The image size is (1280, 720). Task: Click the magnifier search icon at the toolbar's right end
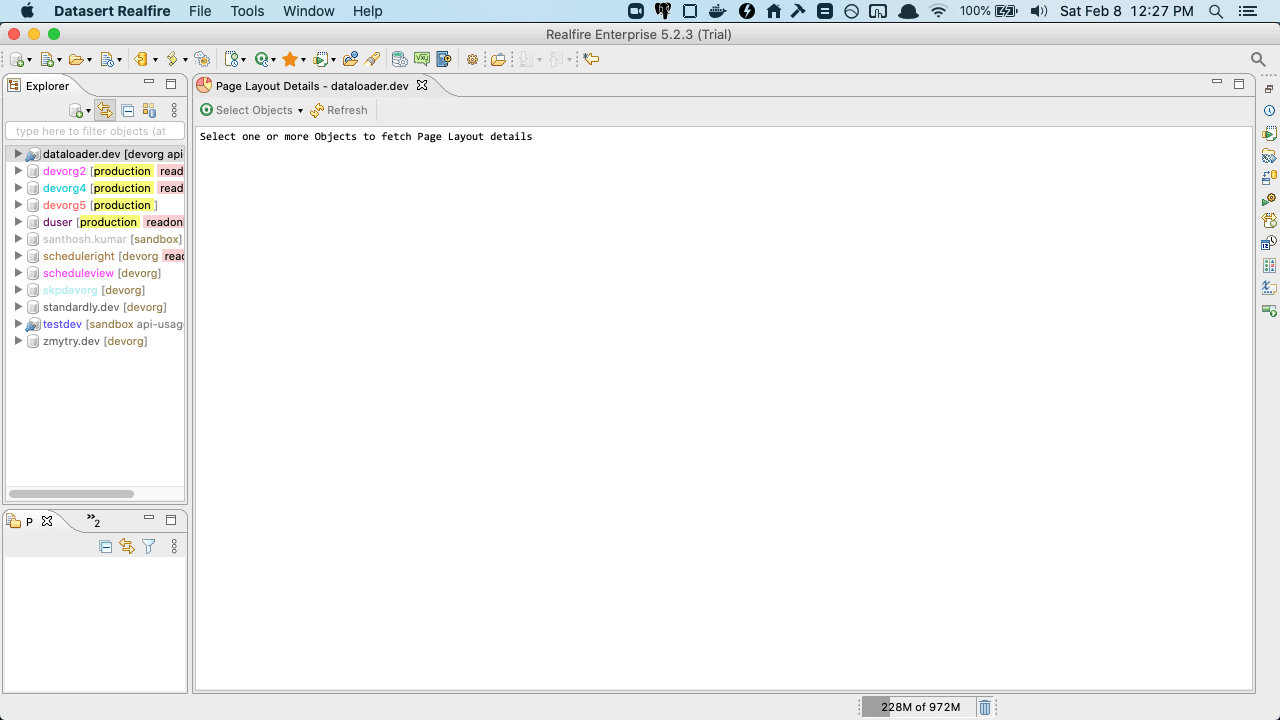click(1259, 59)
